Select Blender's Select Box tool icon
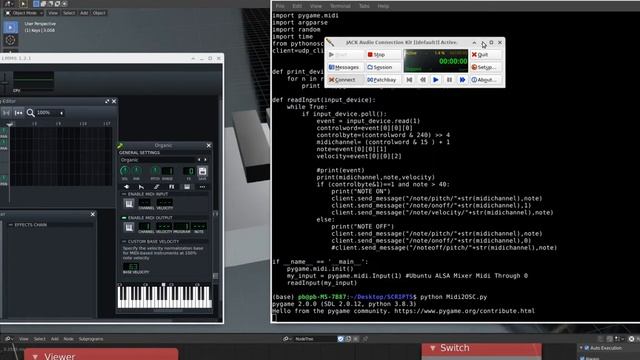The height and width of the screenshot is (360, 640). pyautogui.click(x=11, y=27)
